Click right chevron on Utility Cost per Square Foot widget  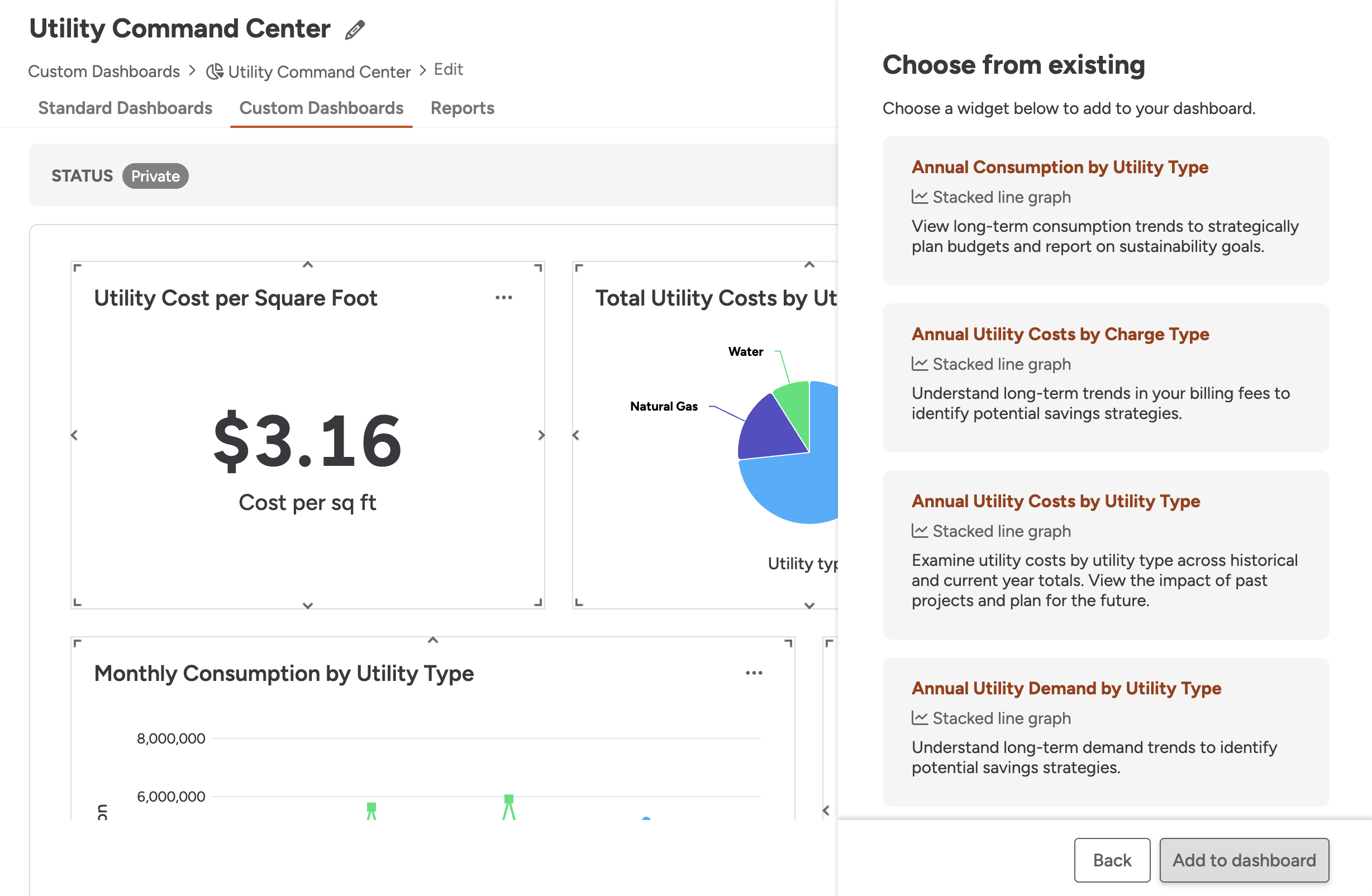tap(541, 435)
